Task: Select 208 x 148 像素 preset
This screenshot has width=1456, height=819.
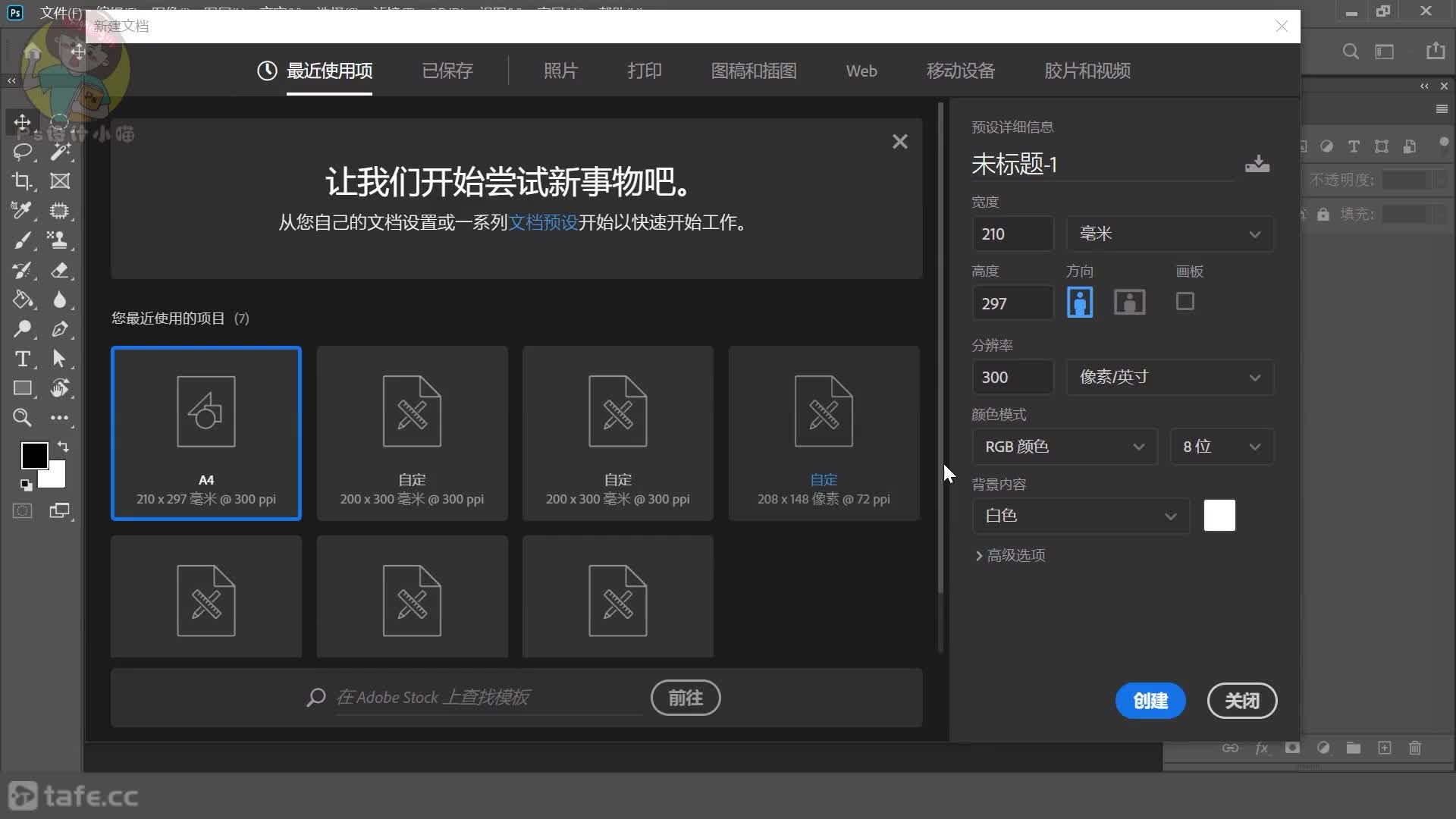Action: coord(824,433)
